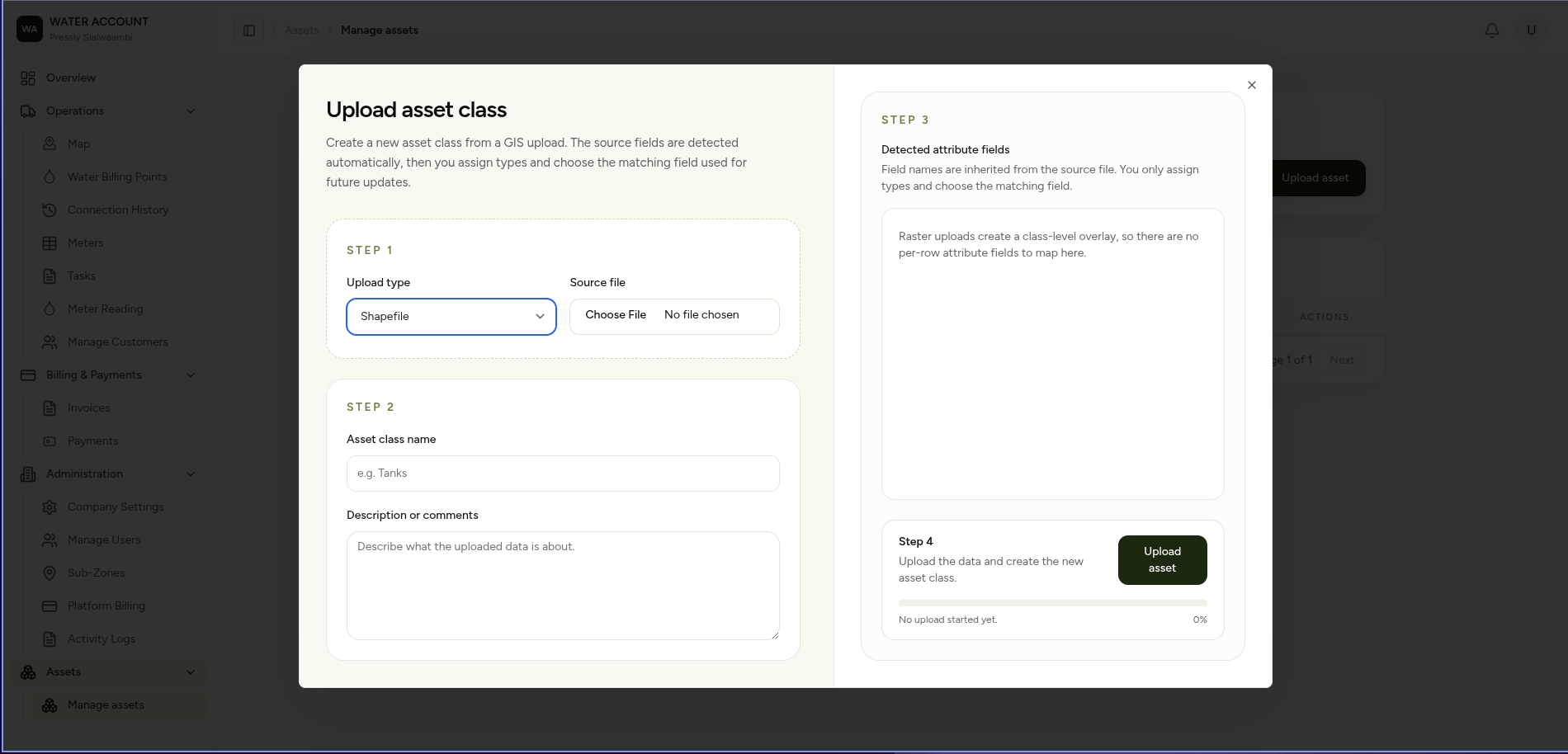Collapse the Operations section chevron
The image size is (1568, 754).
[191, 111]
